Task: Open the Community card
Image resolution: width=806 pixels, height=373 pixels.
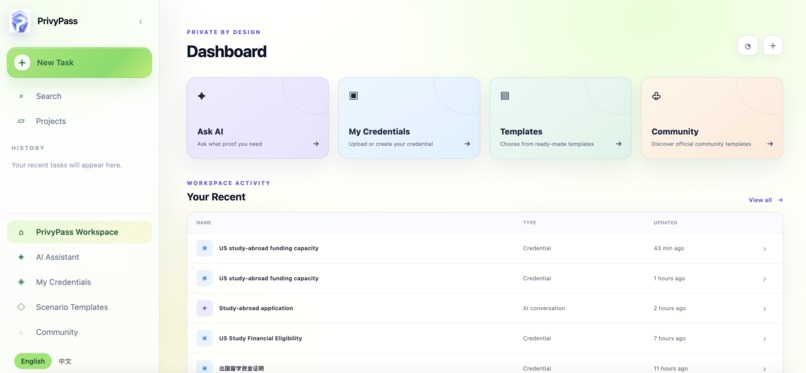Action: (712, 118)
